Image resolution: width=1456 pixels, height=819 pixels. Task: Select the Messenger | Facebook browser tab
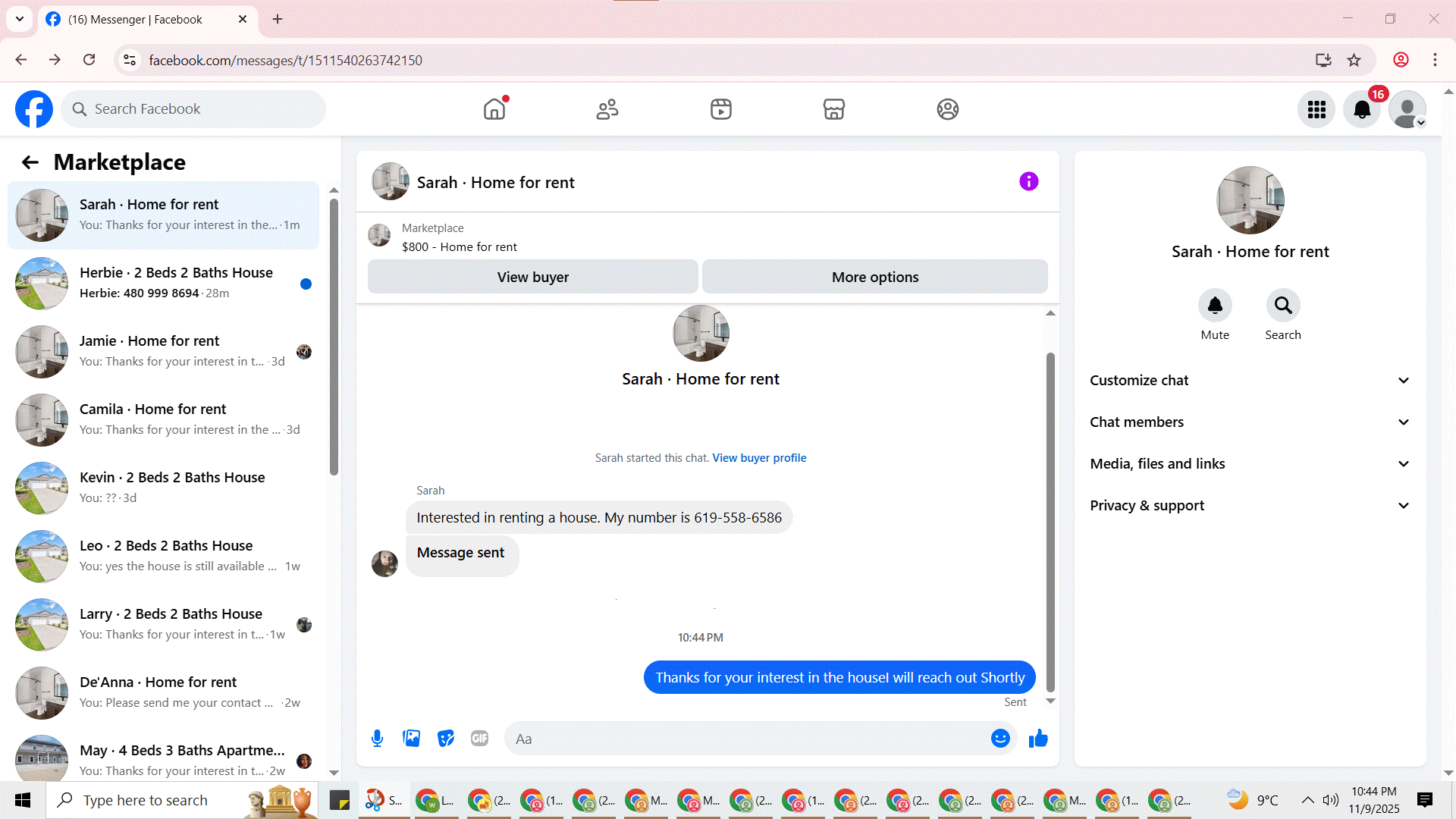[148, 19]
